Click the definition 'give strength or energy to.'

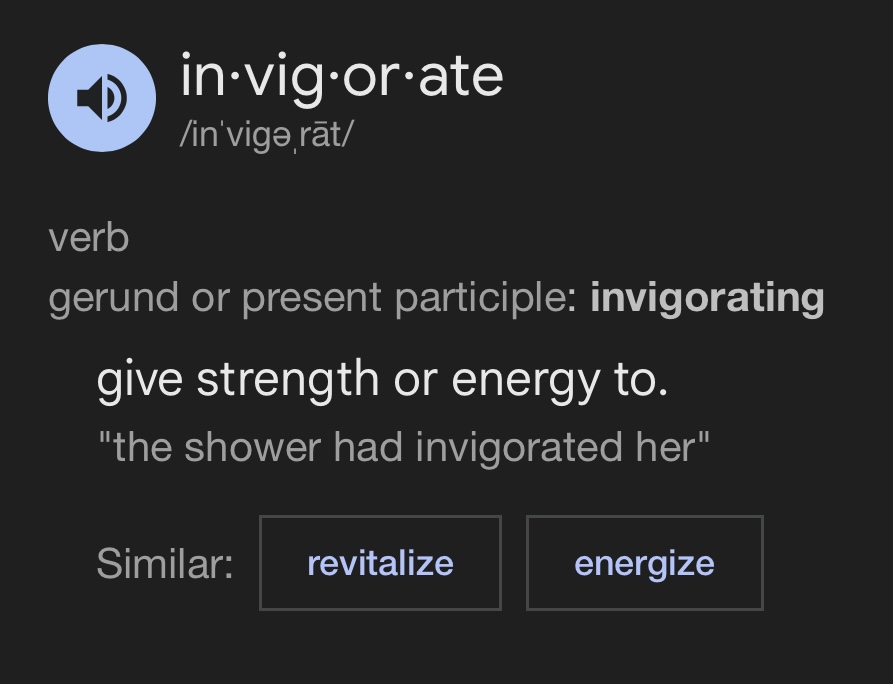382,380
